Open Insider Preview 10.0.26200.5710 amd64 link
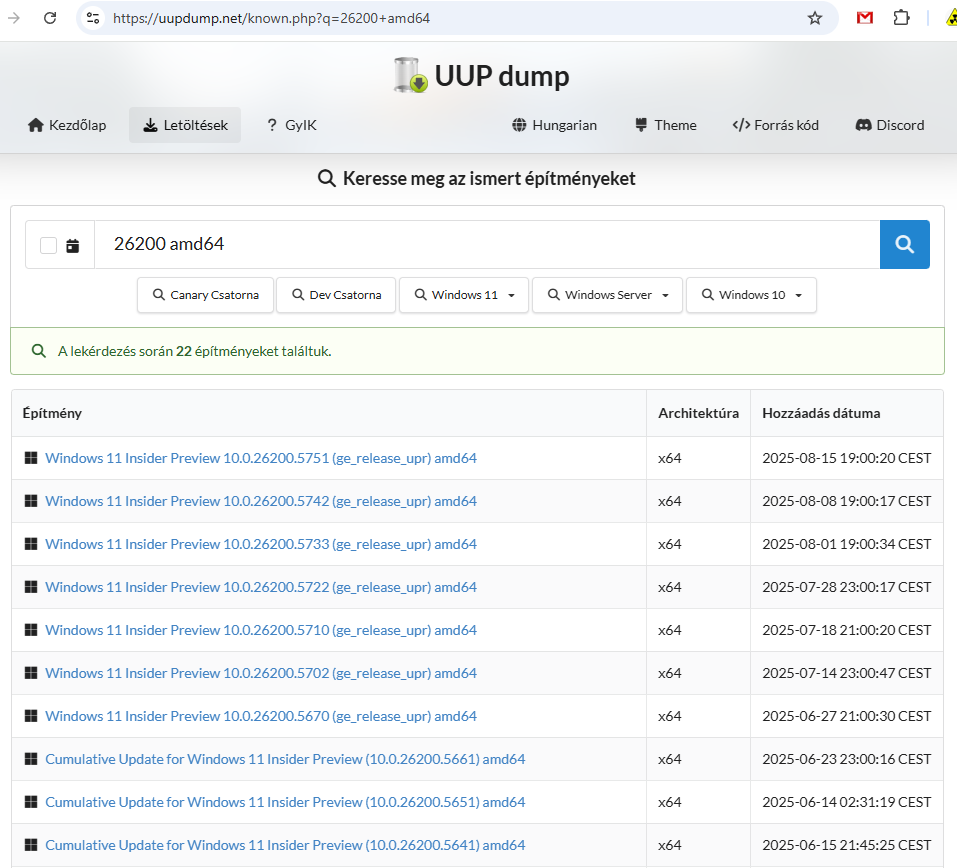 pos(261,630)
